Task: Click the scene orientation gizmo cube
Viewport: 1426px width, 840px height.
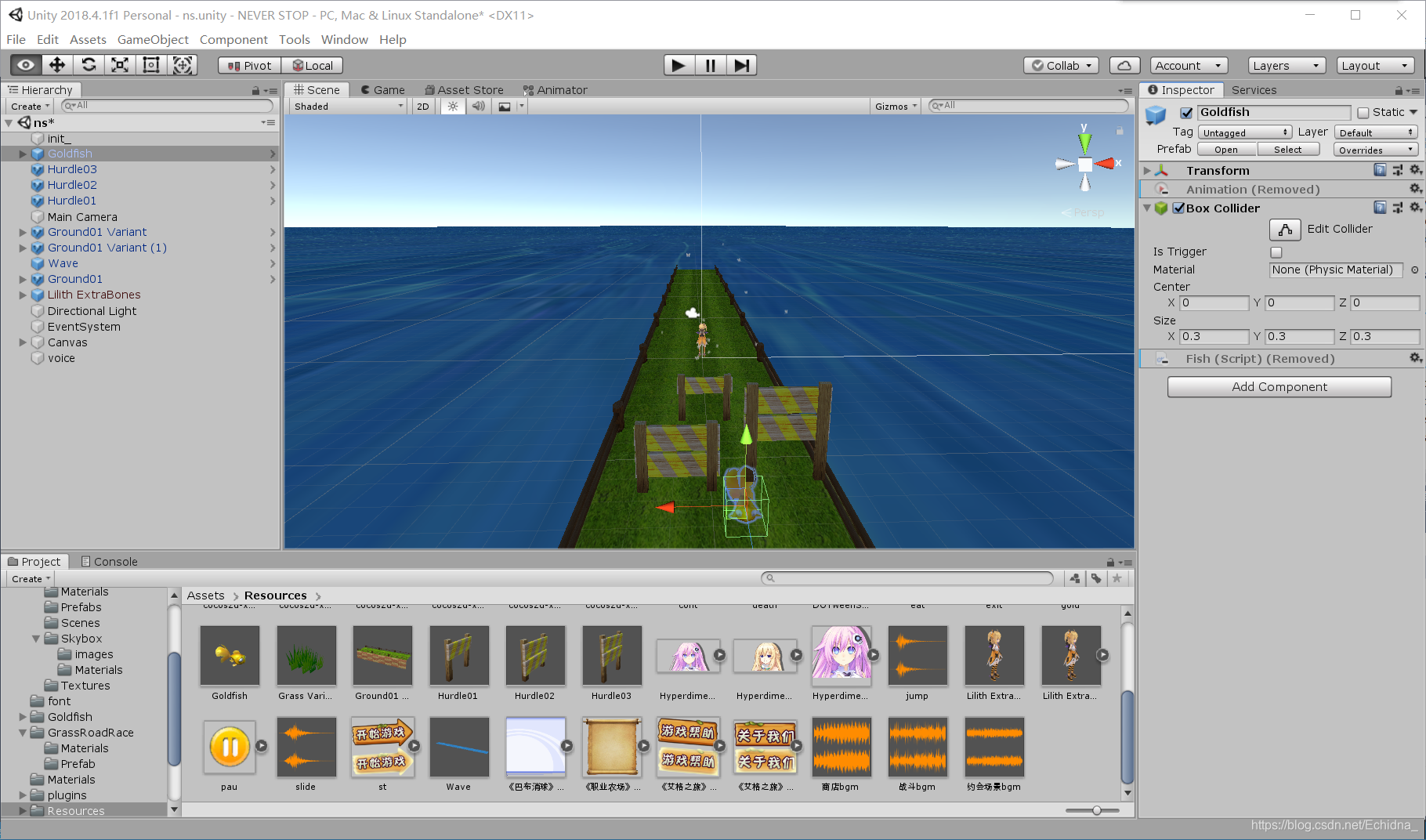Action: point(1085,164)
